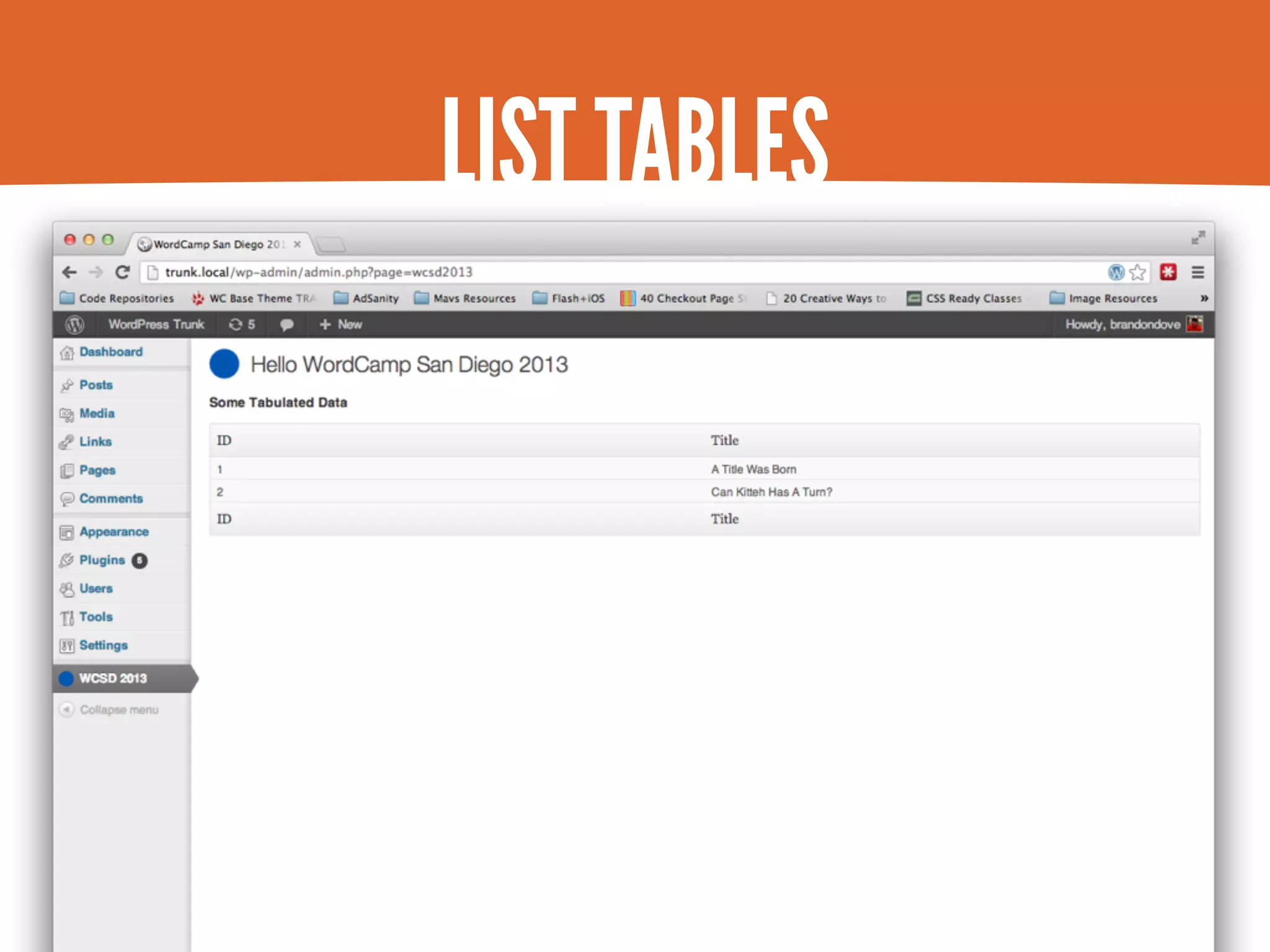This screenshot has width=1270, height=952.
Task: Click the red asterisk extension icon
Action: [1168, 272]
